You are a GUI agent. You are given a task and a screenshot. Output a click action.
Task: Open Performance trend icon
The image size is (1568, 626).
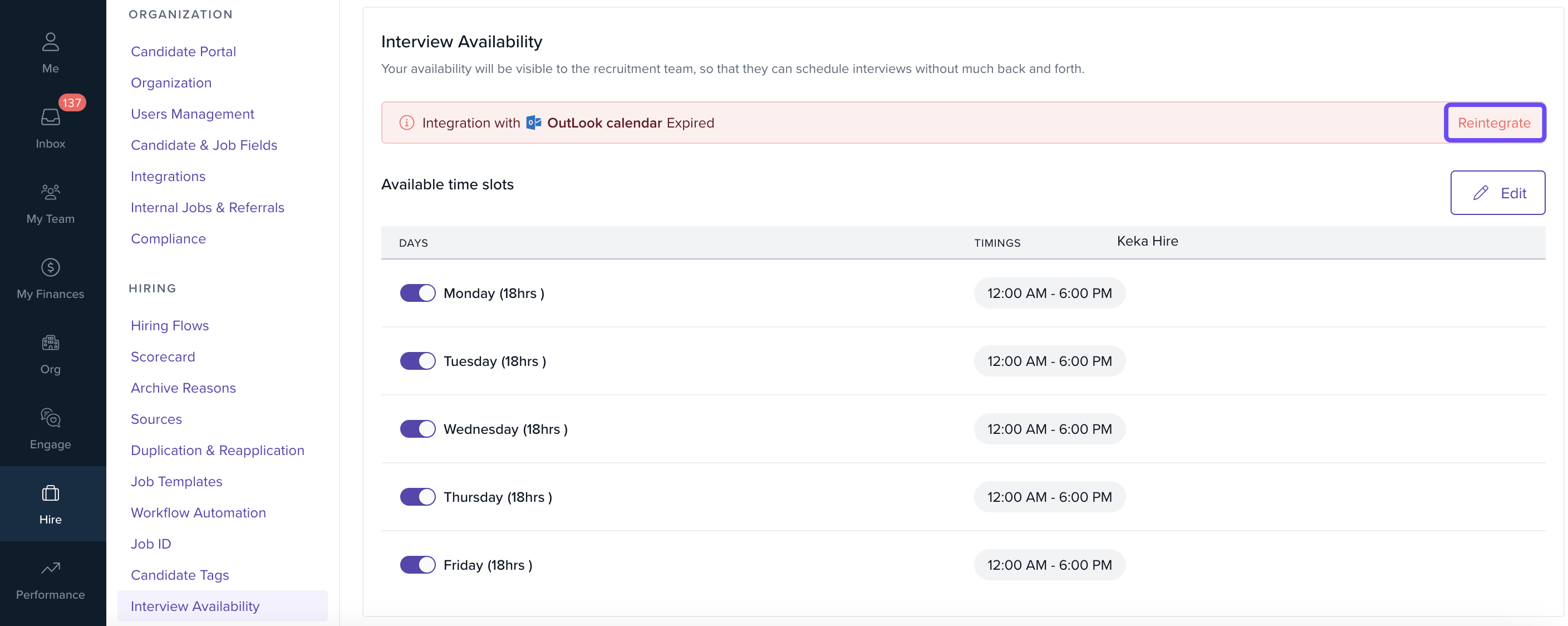point(51,568)
